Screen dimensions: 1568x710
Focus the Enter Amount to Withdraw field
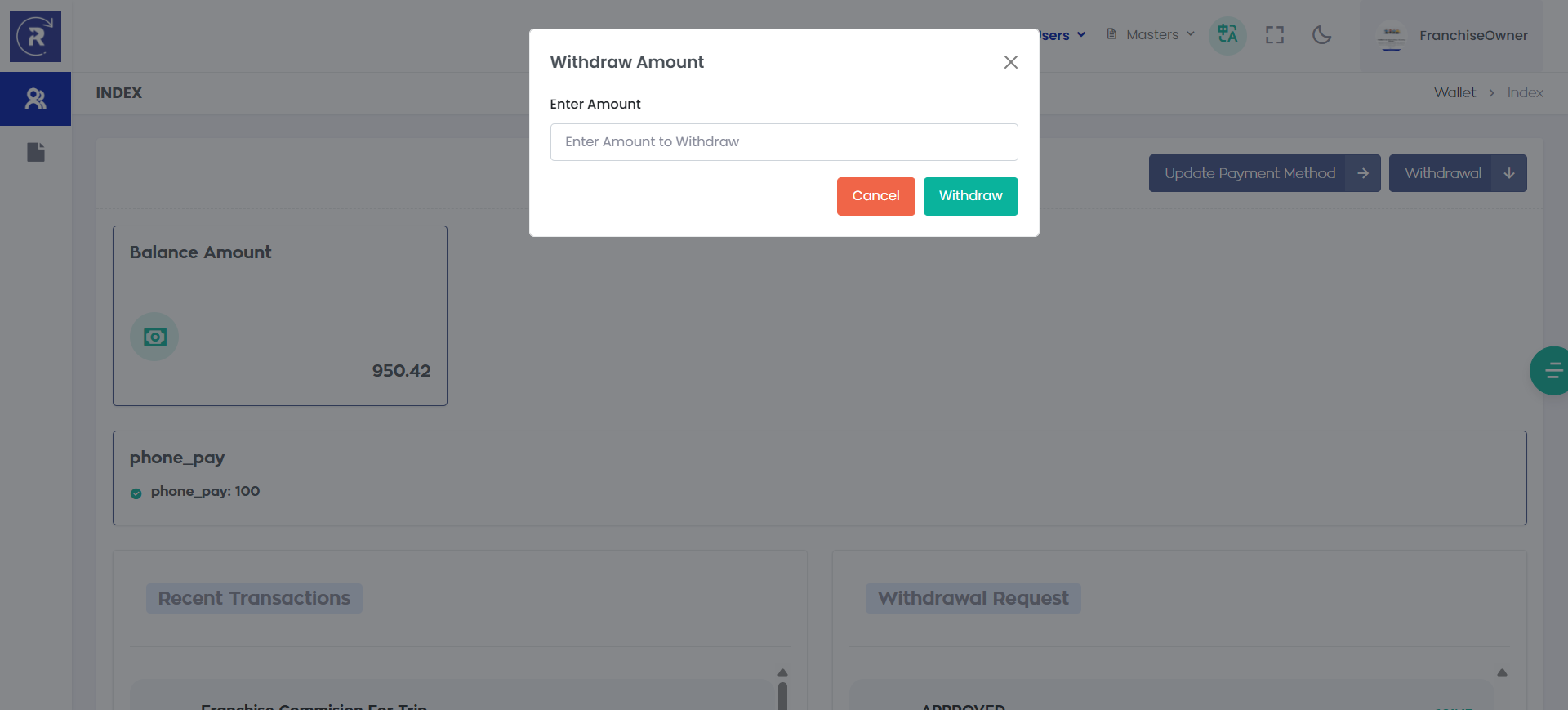(x=783, y=142)
